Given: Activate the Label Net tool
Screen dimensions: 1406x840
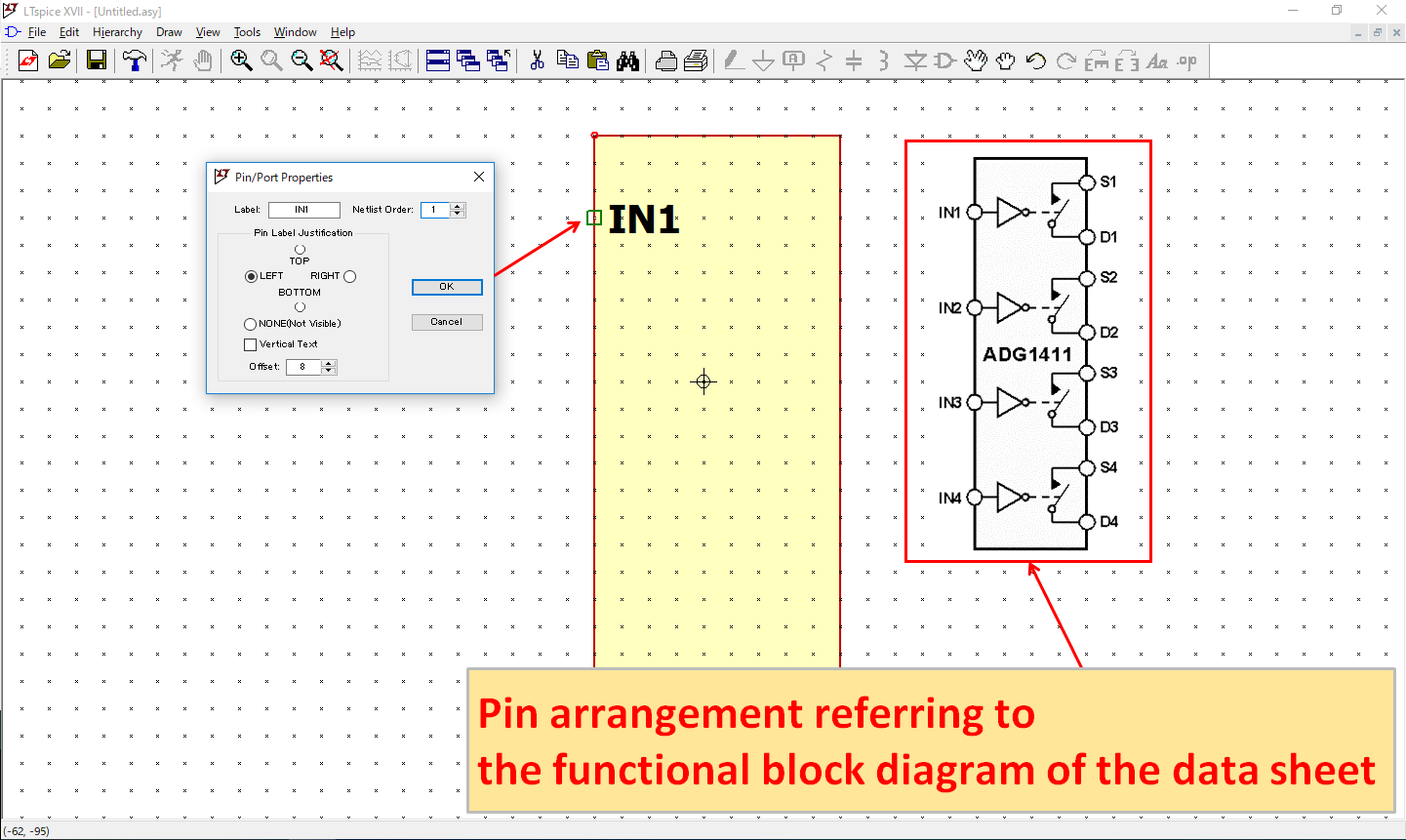Looking at the screenshot, I should (x=793, y=60).
